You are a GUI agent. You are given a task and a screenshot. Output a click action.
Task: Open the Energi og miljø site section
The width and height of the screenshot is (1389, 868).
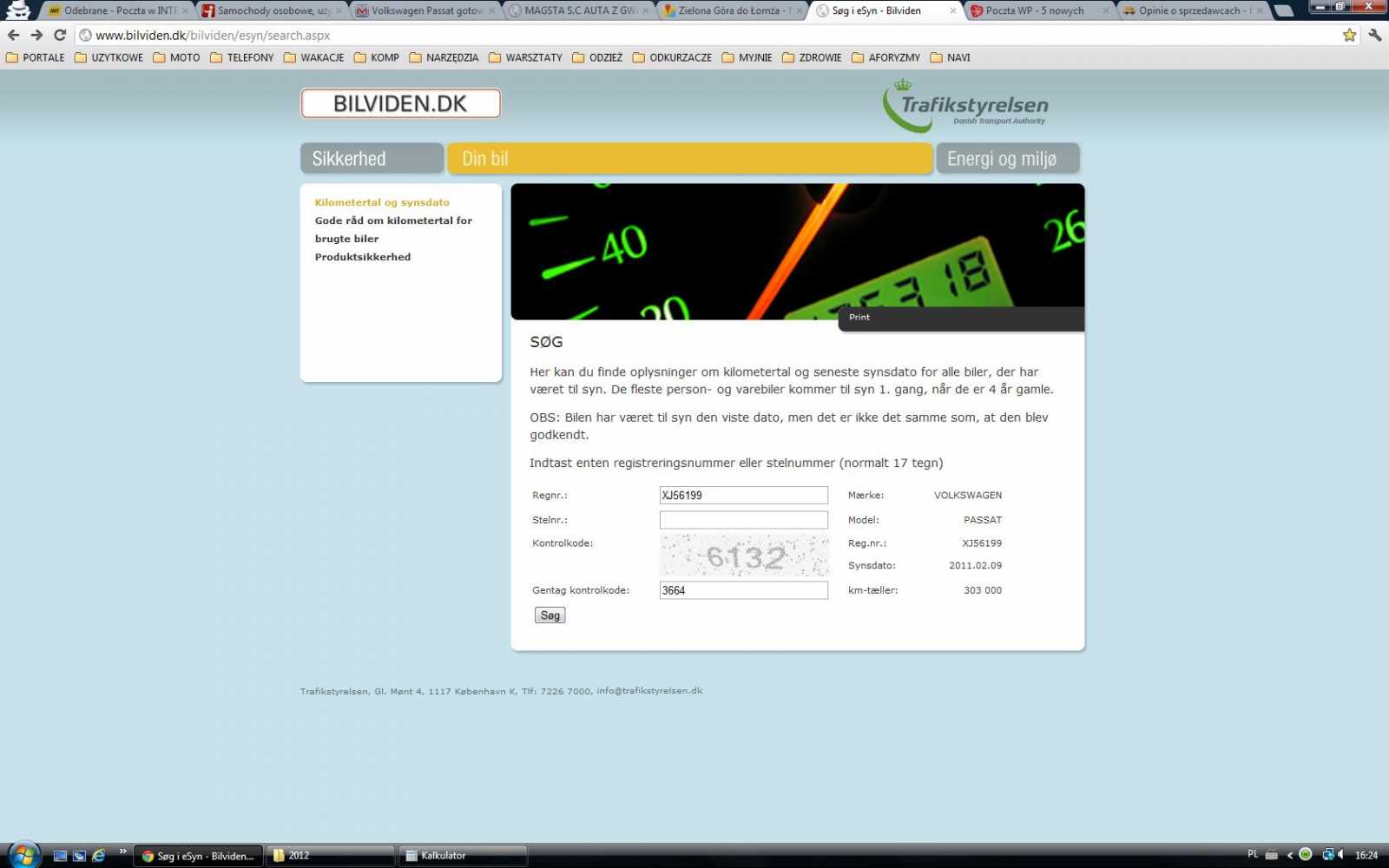(1008, 159)
